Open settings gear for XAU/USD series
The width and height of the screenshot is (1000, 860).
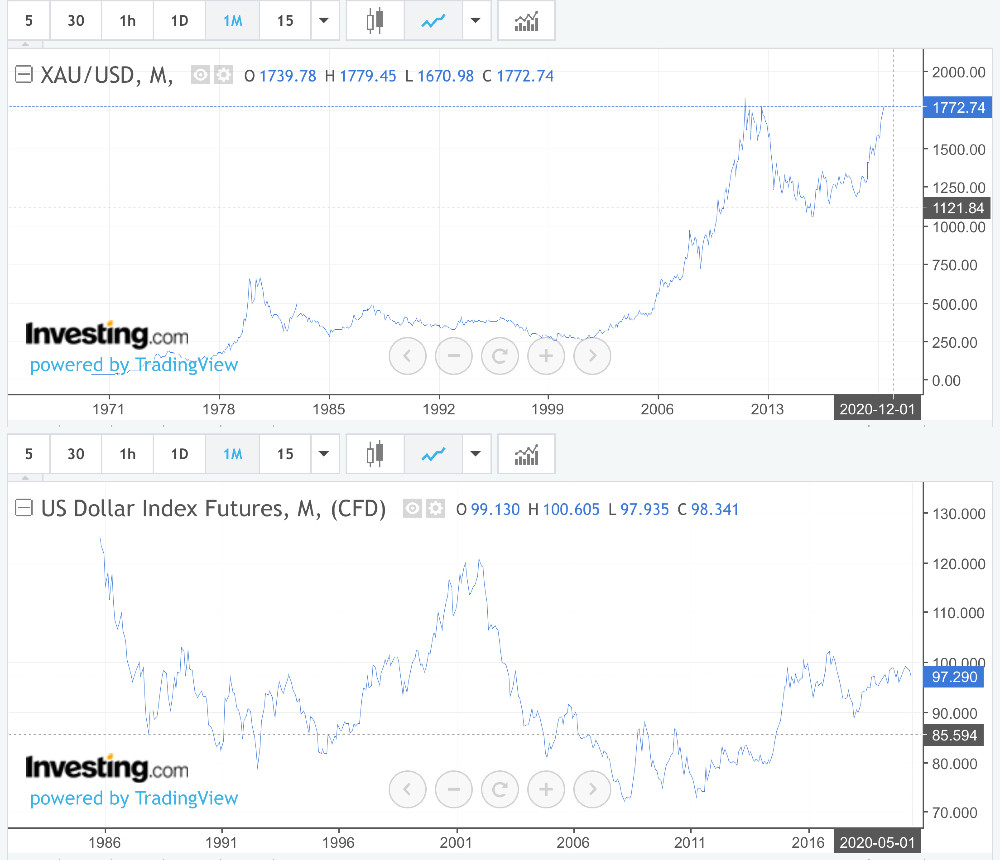pyautogui.click(x=223, y=75)
